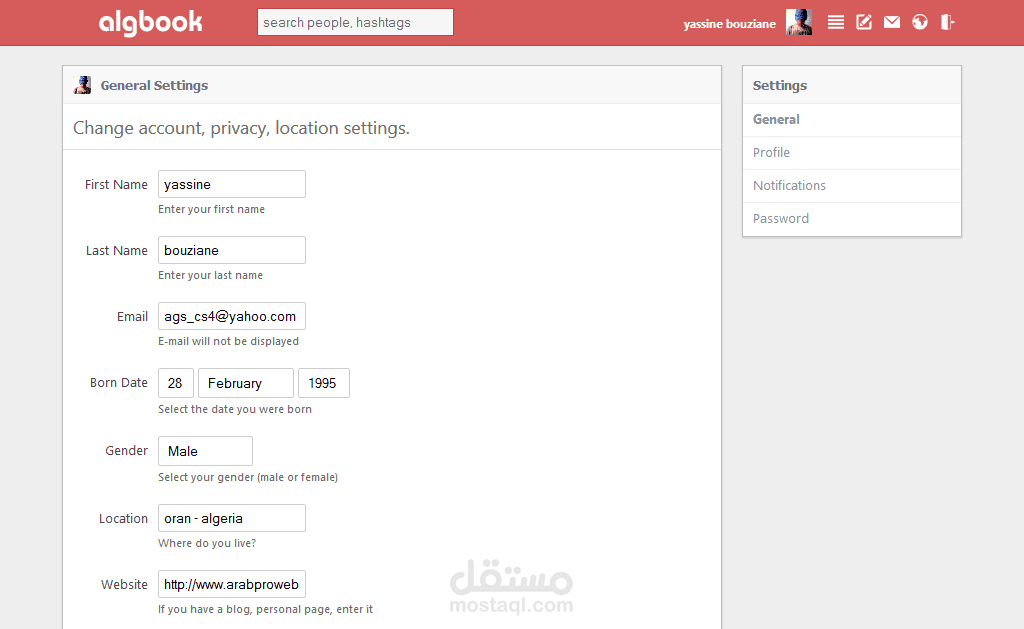Click the logout door icon
Viewport: 1024px width, 629px height.
pos(947,22)
